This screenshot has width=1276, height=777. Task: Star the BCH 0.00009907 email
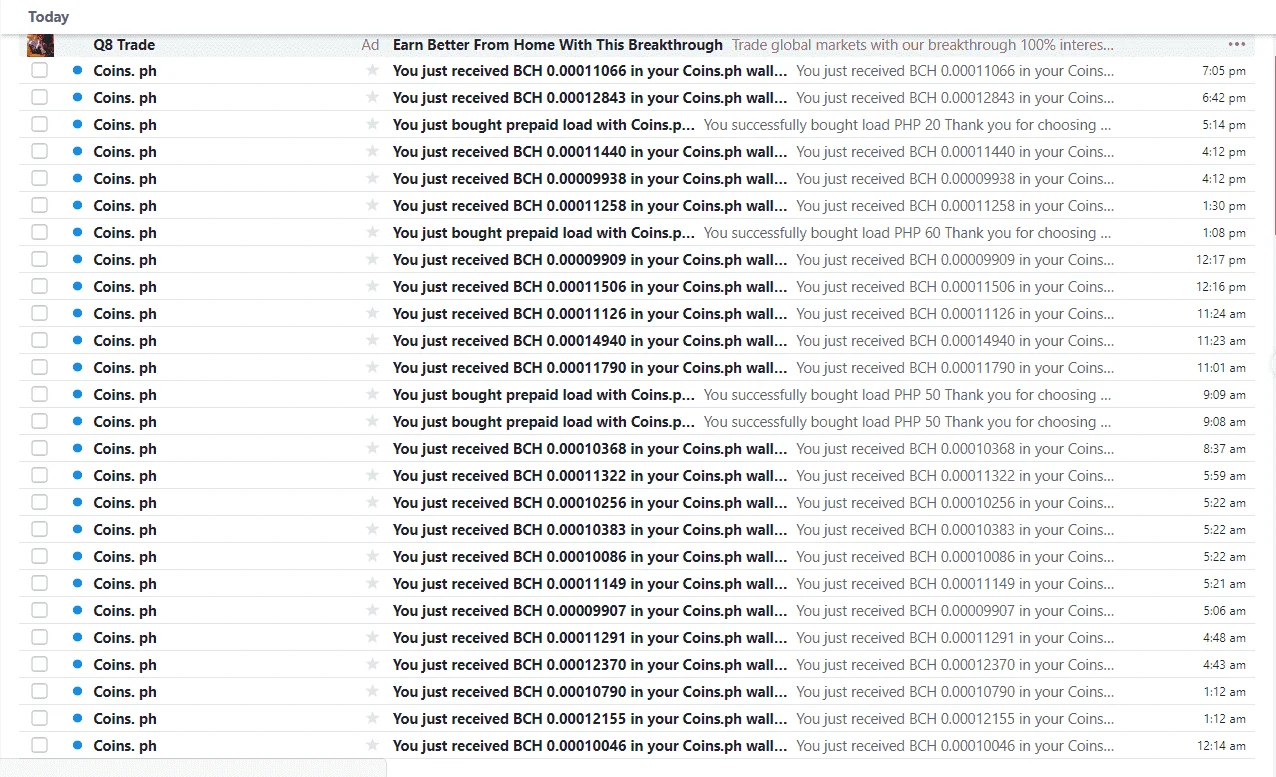[x=372, y=611]
